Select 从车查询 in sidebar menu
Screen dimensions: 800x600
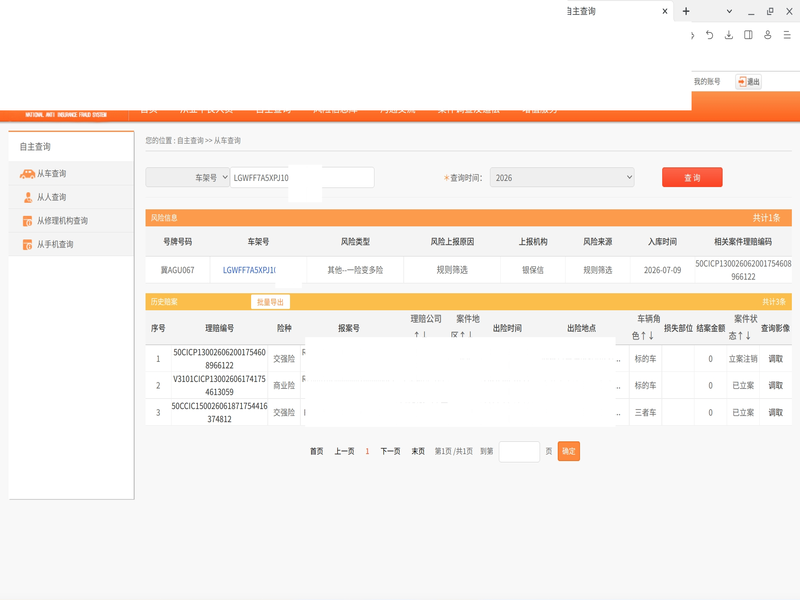(52, 174)
